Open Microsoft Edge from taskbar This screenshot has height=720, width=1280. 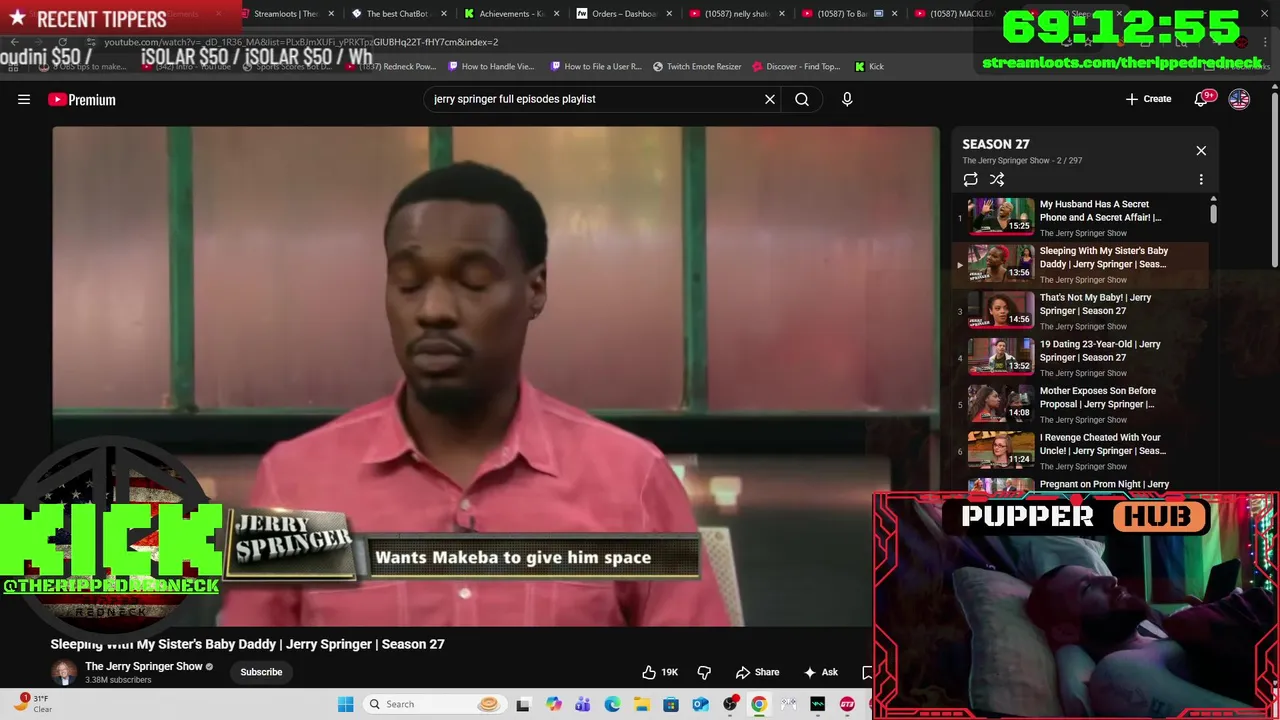(x=612, y=704)
